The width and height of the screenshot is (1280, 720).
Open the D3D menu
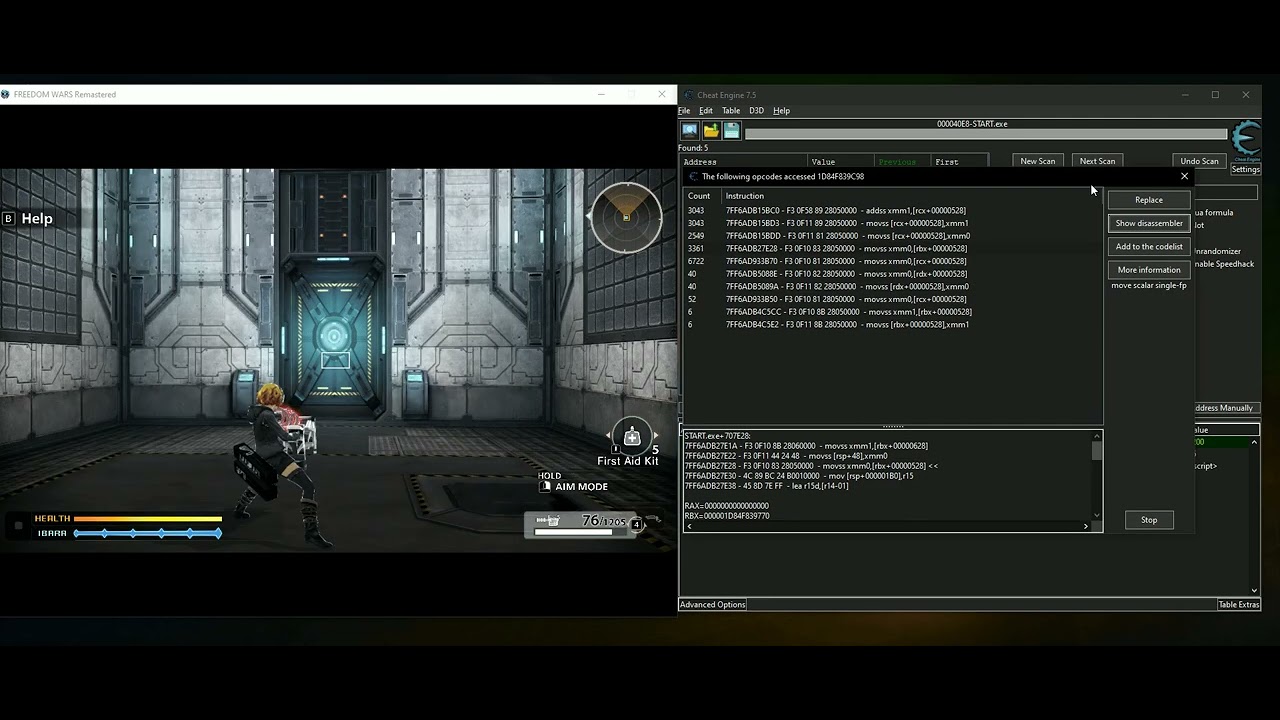pyautogui.click(x=756, y=111)
